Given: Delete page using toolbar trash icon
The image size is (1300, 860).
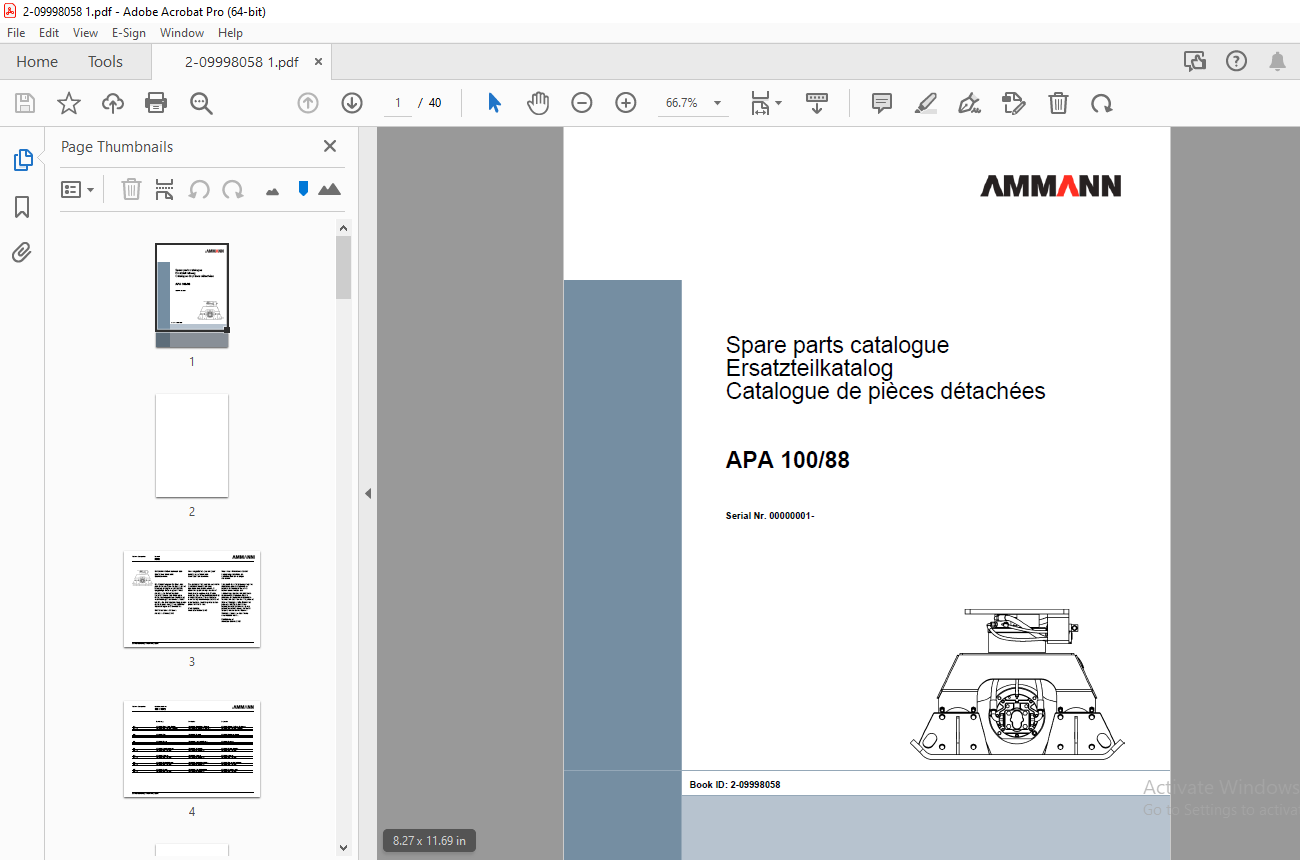Looking at the screenshot, I should 1058,103.
